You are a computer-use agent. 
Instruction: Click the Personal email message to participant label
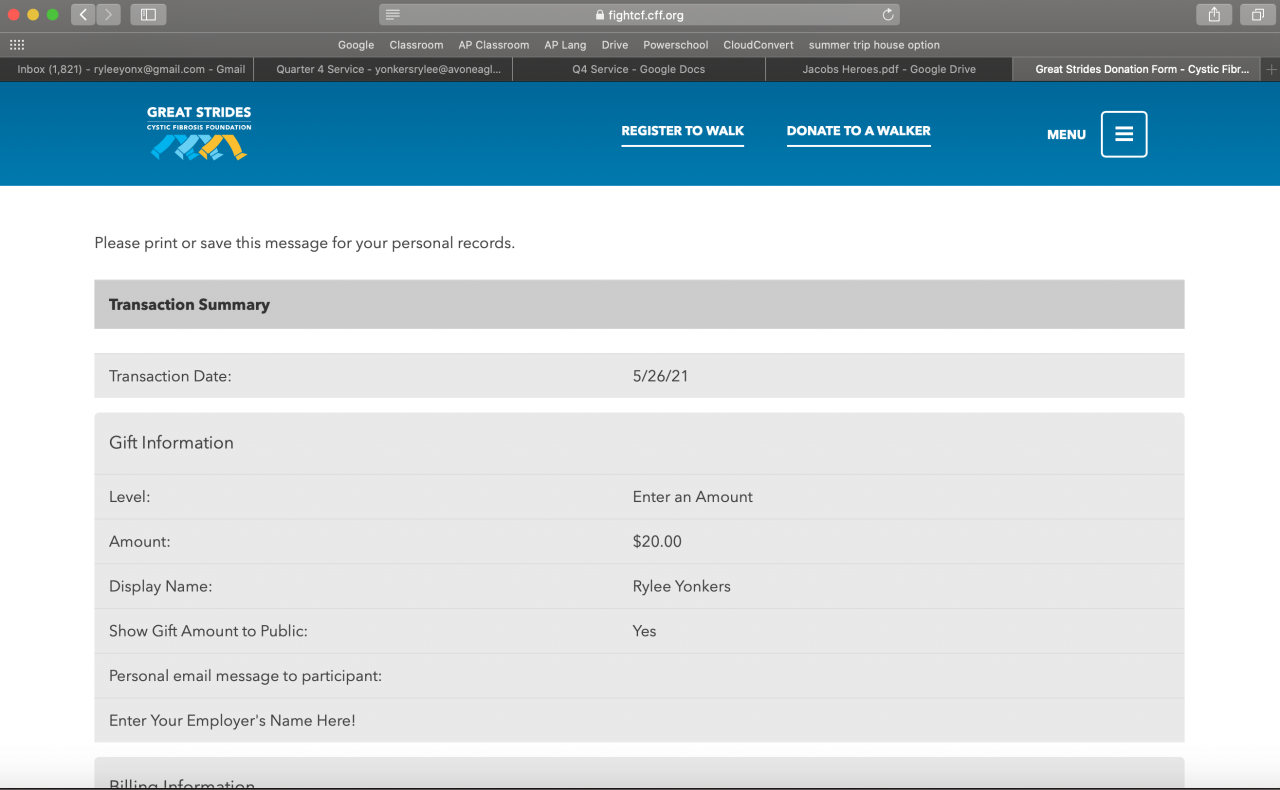click(x=245, y=676)
